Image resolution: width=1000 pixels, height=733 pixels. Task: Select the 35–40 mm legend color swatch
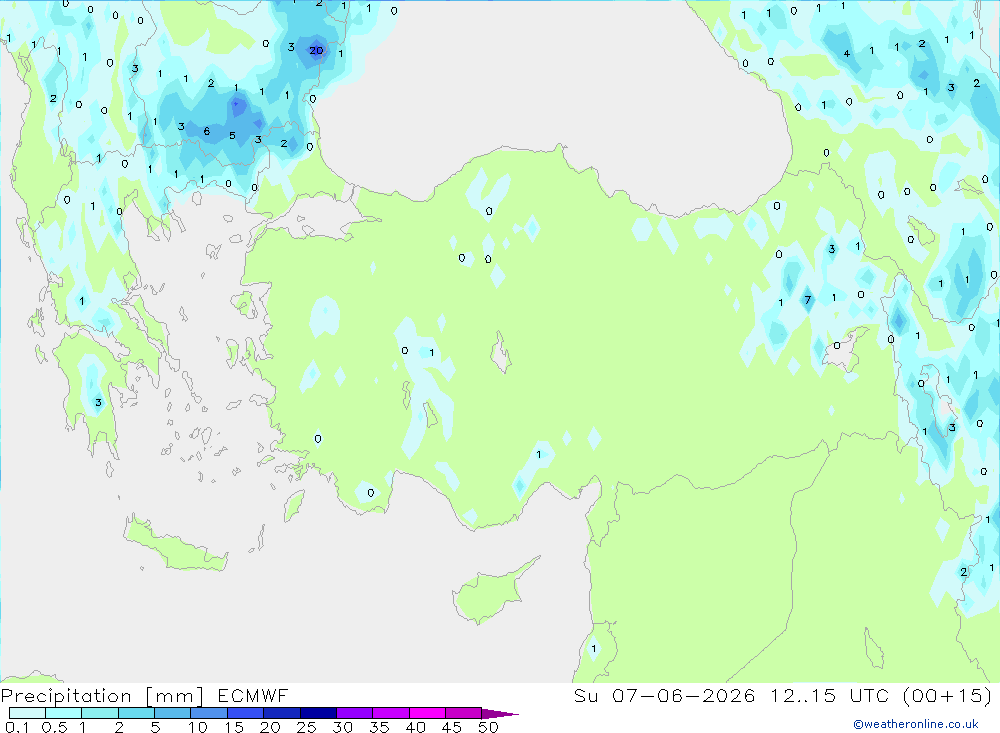click(391, 713)
